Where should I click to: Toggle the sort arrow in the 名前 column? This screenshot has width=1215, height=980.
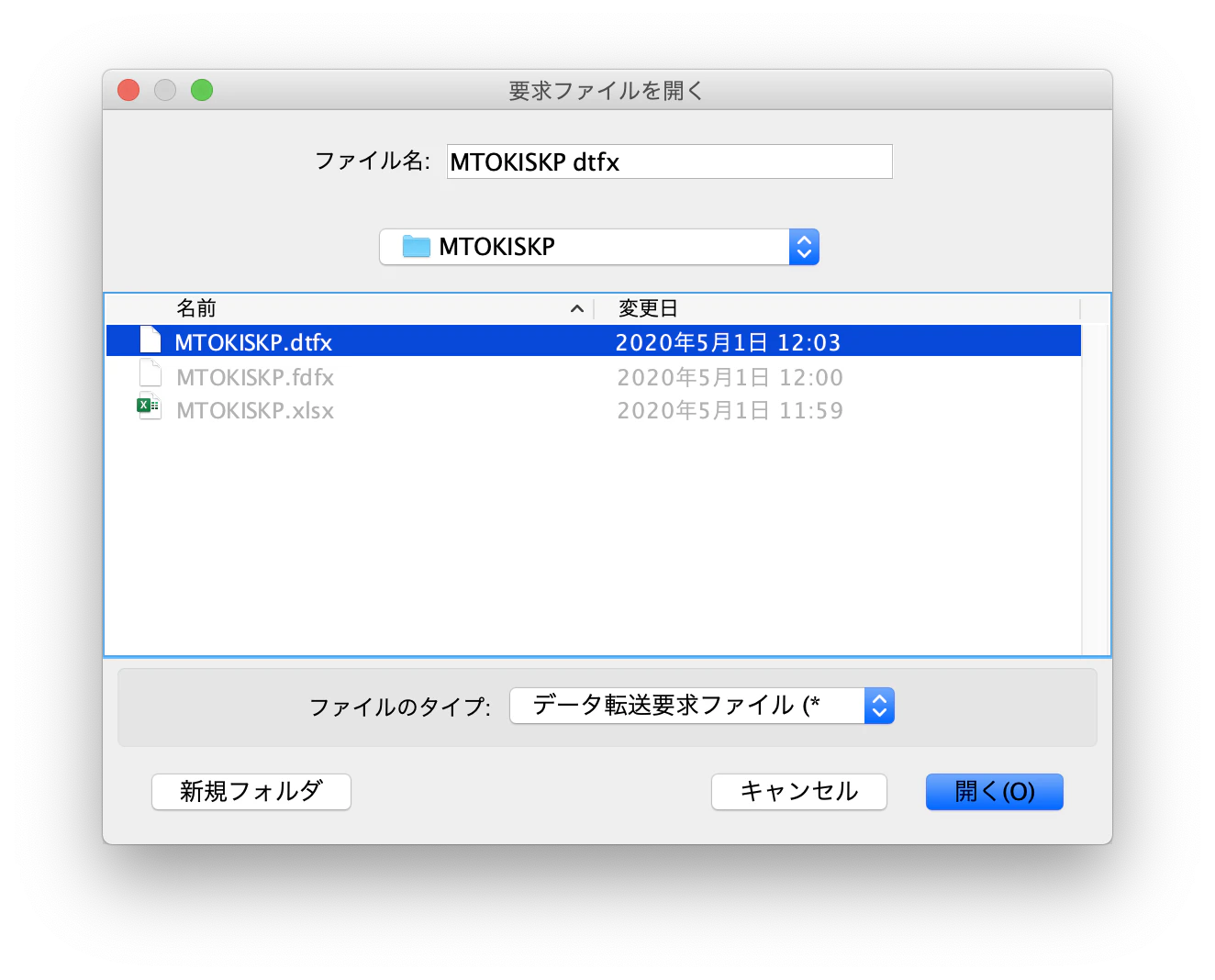(x=577, y=308)
